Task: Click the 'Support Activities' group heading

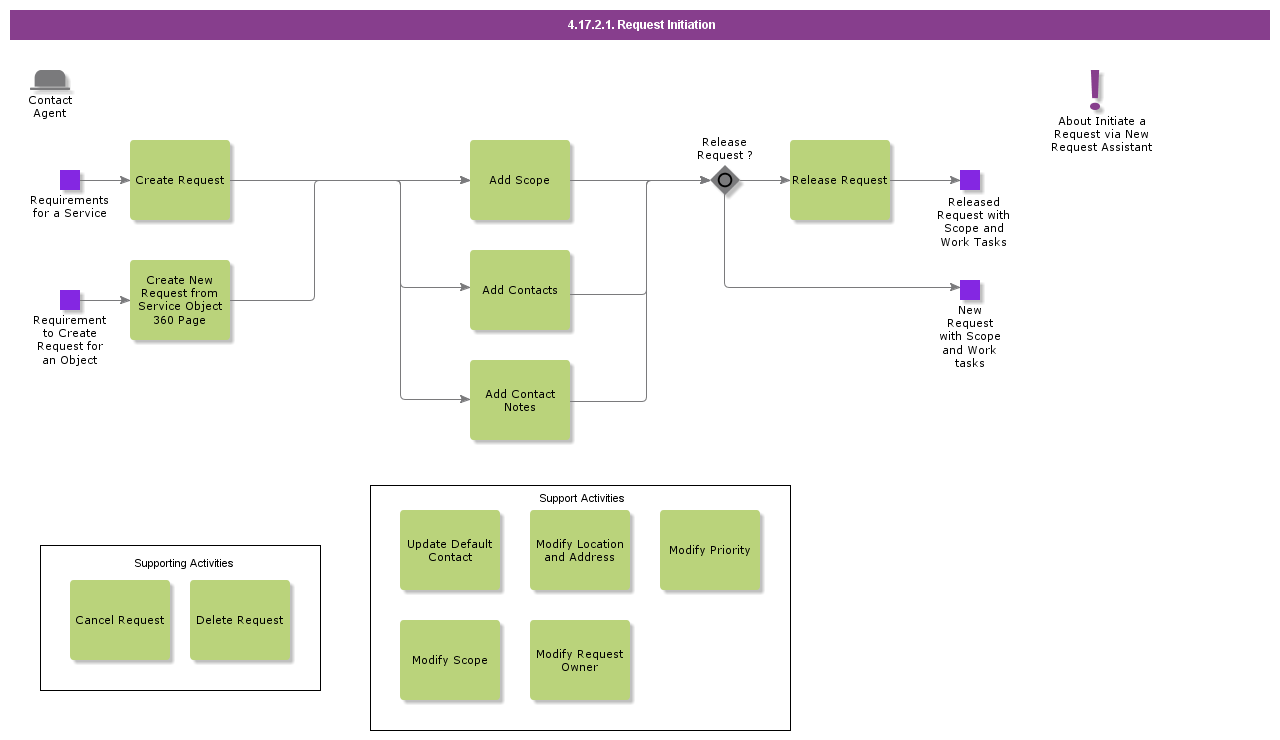Action: click(x=581, y=498)
